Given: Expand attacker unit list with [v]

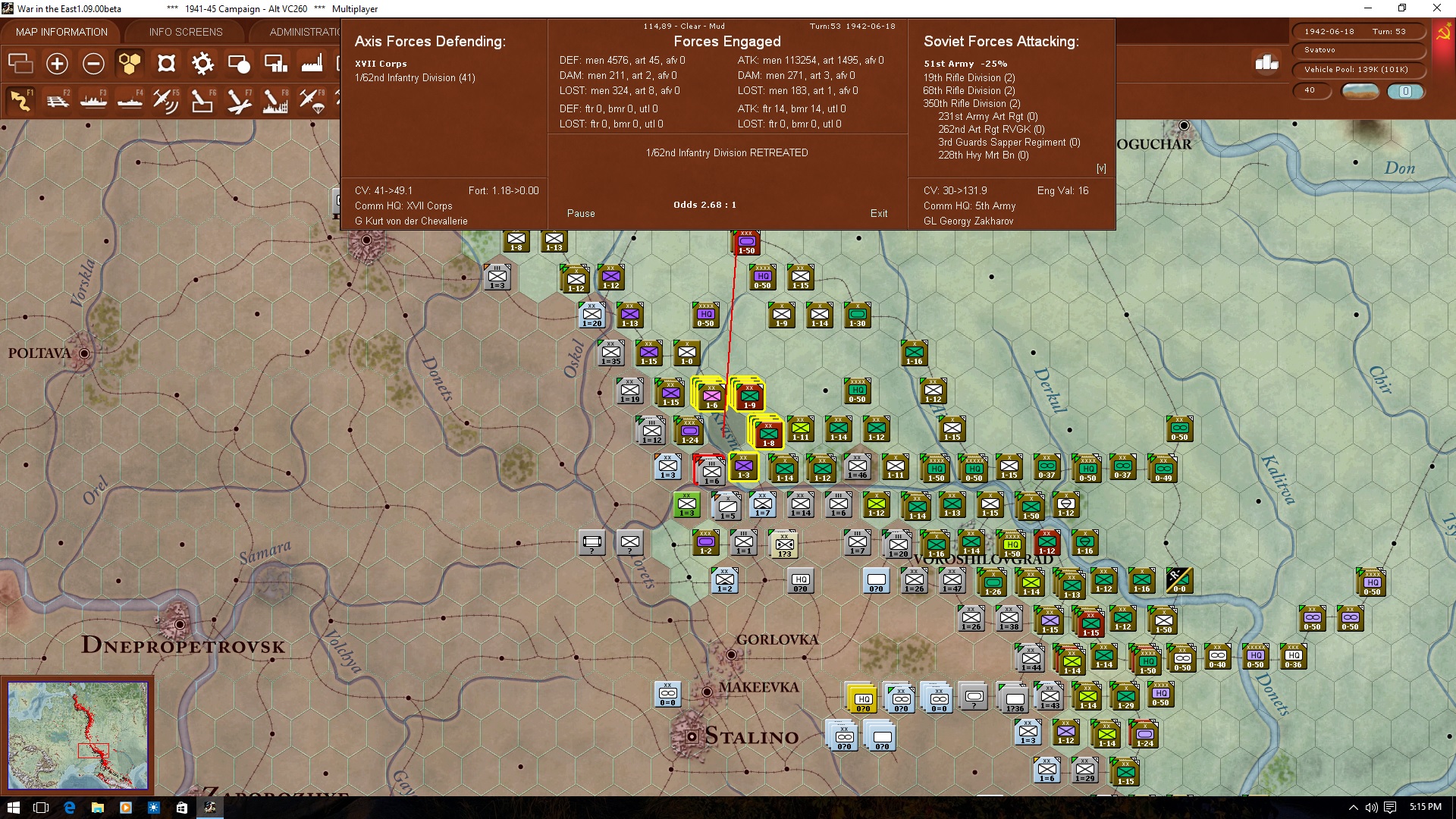Looking at the screenshot, I should (1101, 168).
